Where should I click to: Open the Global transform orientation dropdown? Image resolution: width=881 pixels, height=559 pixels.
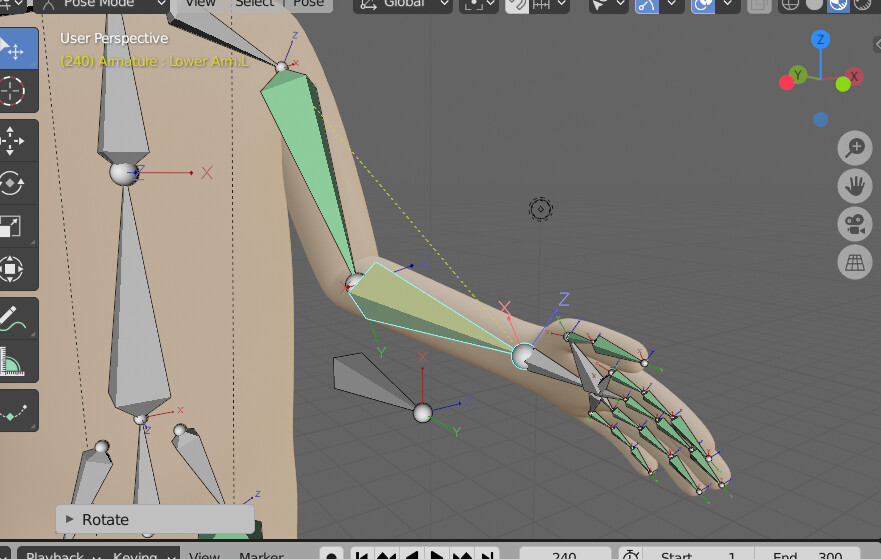click(403, 4)
